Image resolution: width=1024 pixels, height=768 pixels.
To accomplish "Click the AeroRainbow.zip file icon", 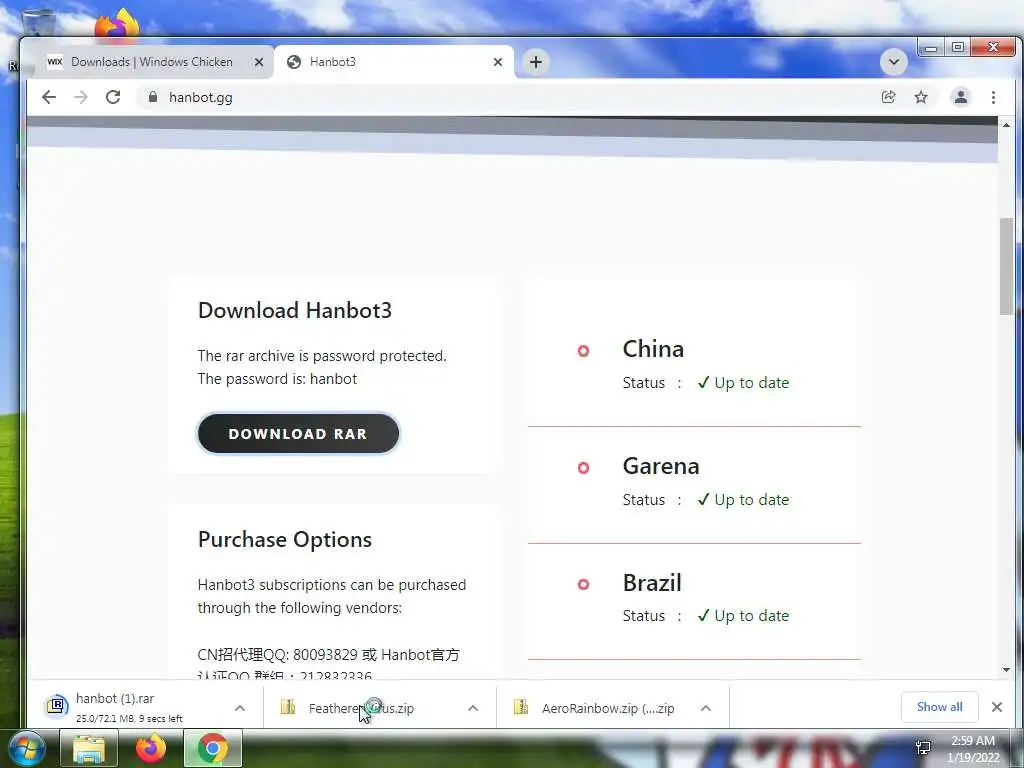I will pyautogui.click(x=520, y=707).
